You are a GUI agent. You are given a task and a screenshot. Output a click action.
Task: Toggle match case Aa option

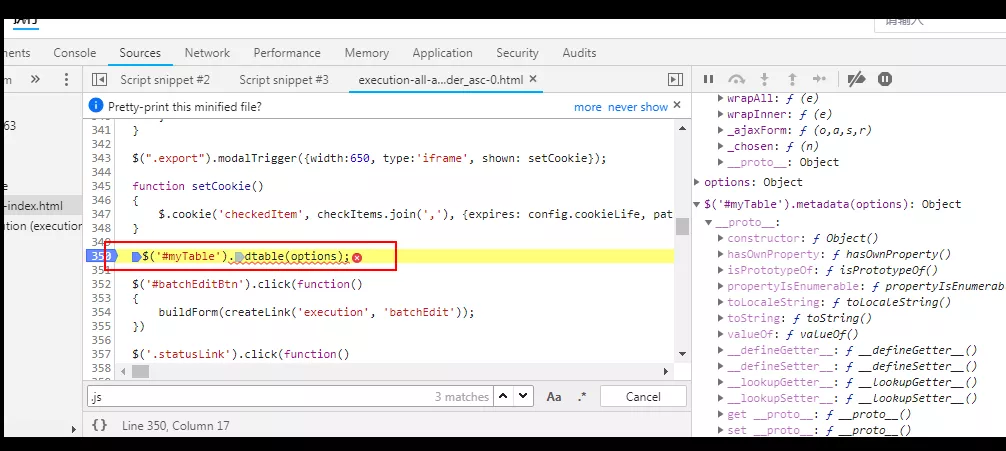click(x=554, y=397)
